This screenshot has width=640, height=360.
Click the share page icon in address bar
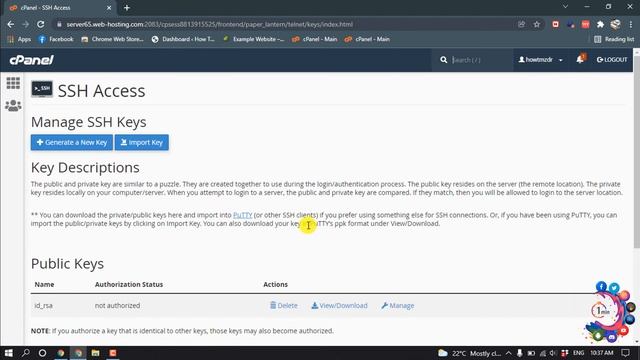(x=522, y=24)
